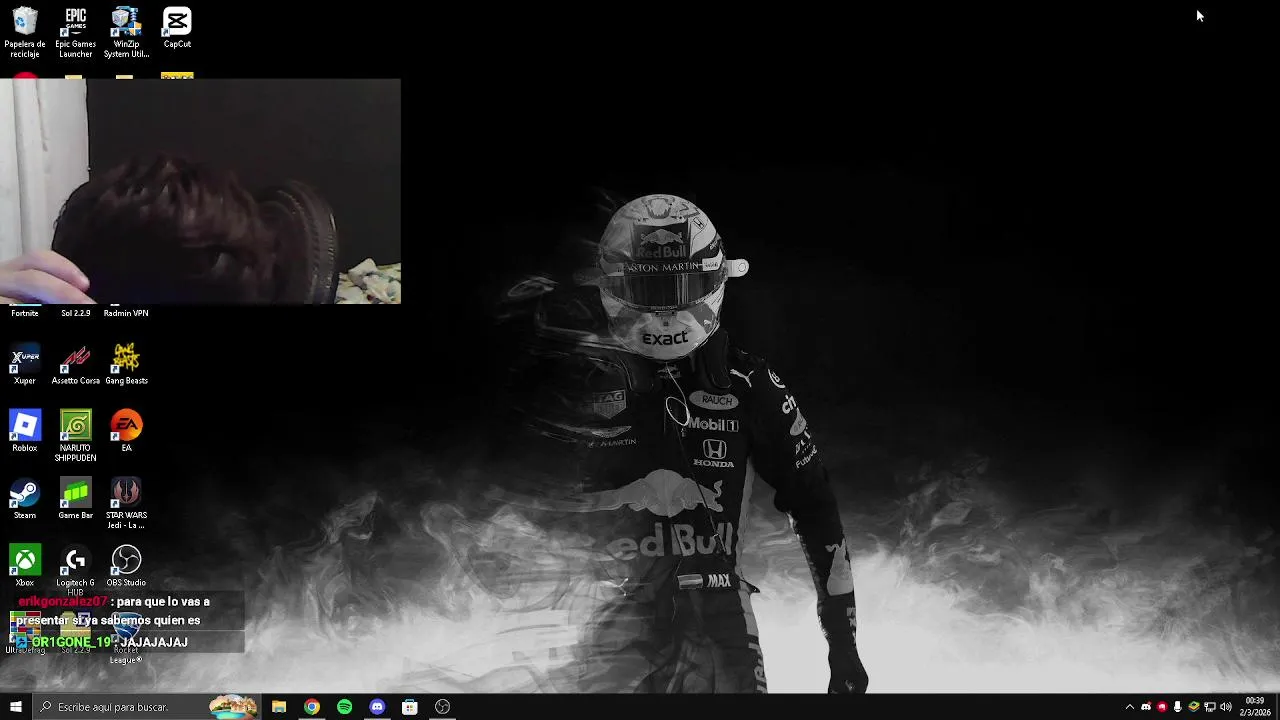Click the Discord tray icon
The image size is (1280, 720).
1146,707
